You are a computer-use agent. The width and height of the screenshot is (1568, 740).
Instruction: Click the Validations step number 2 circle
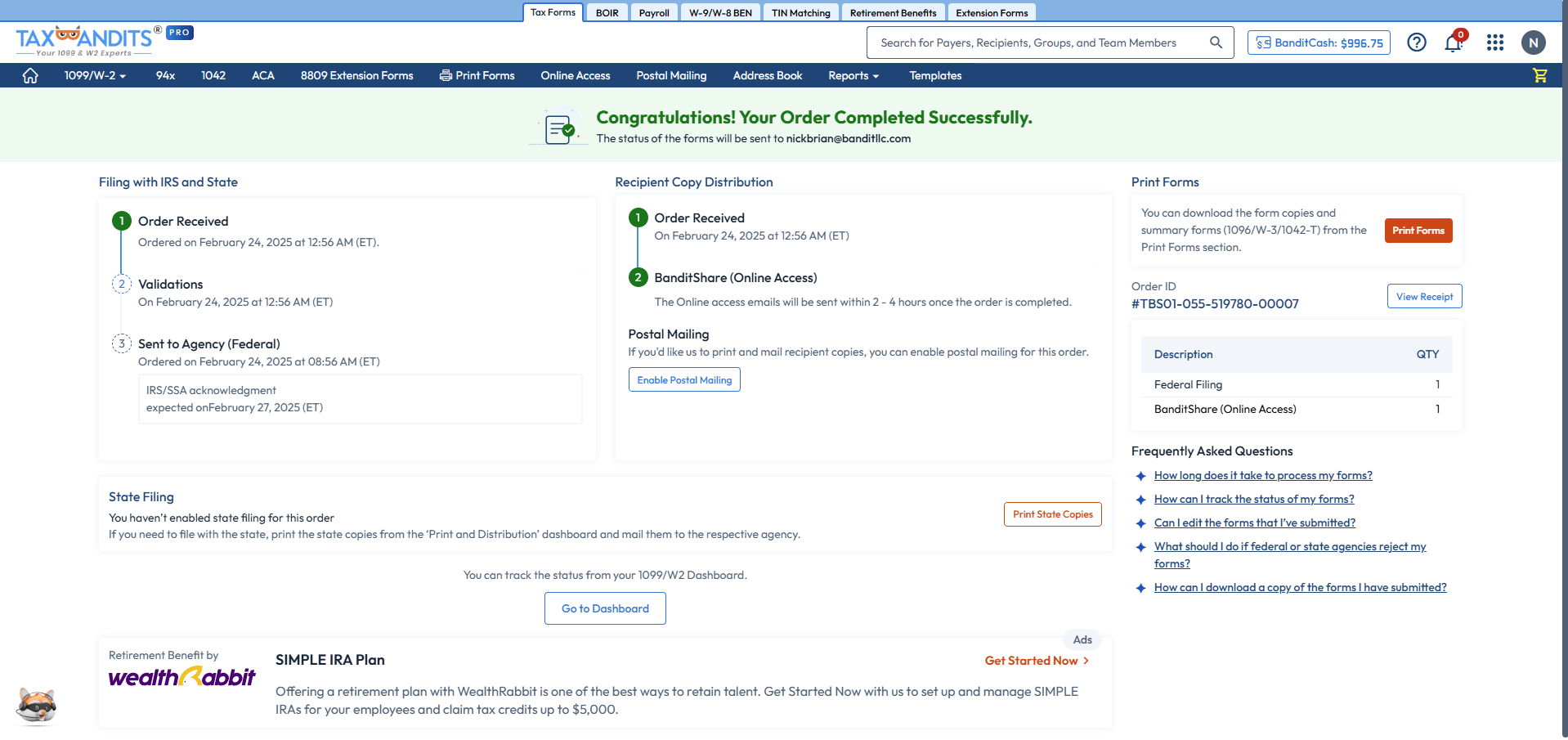click(x=122, y=284)
